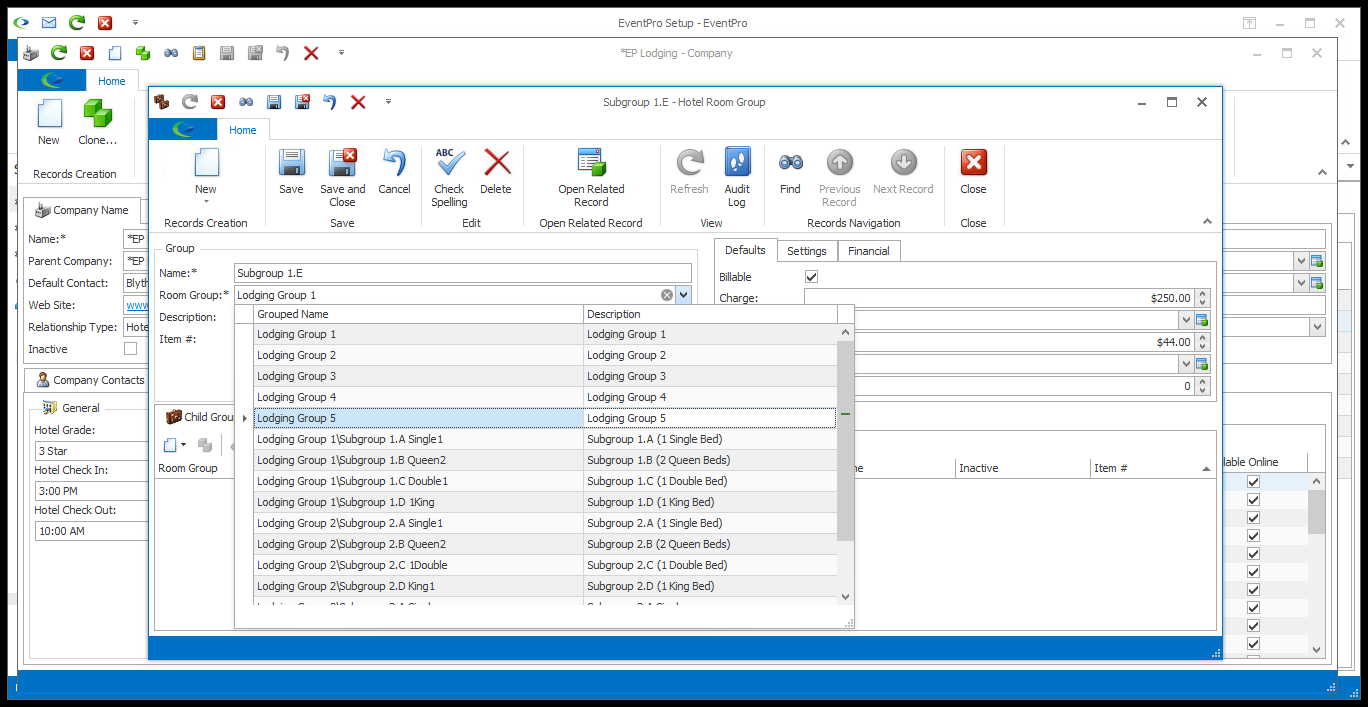The image size is (1368, 707).
Task: Click the Home tab in the Hotel Room Group ribbon
Action: [x=243, y=130]
